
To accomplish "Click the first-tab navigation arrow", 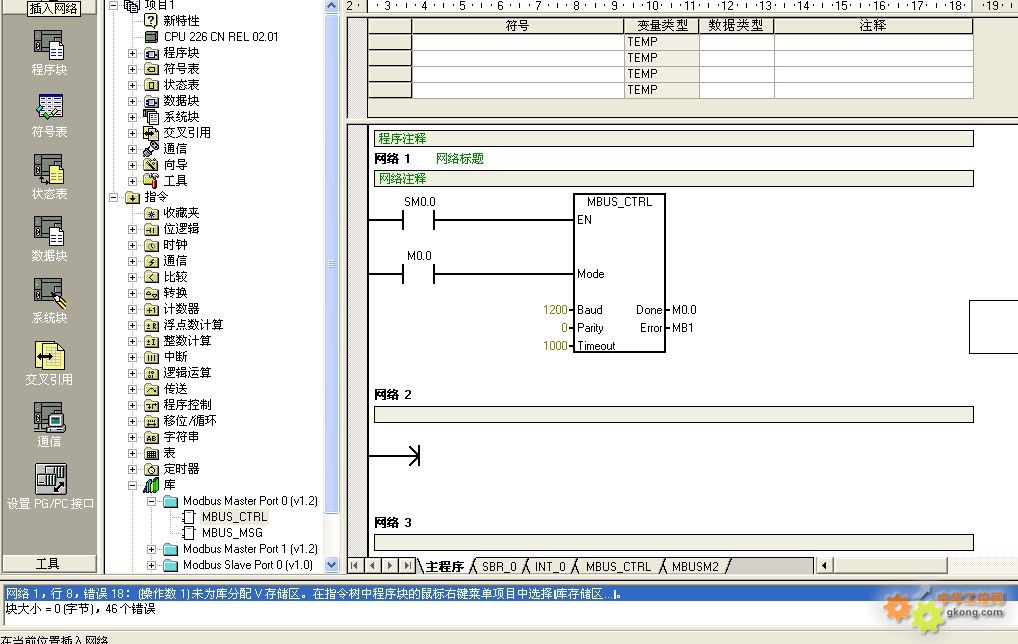I will point(354,566).
